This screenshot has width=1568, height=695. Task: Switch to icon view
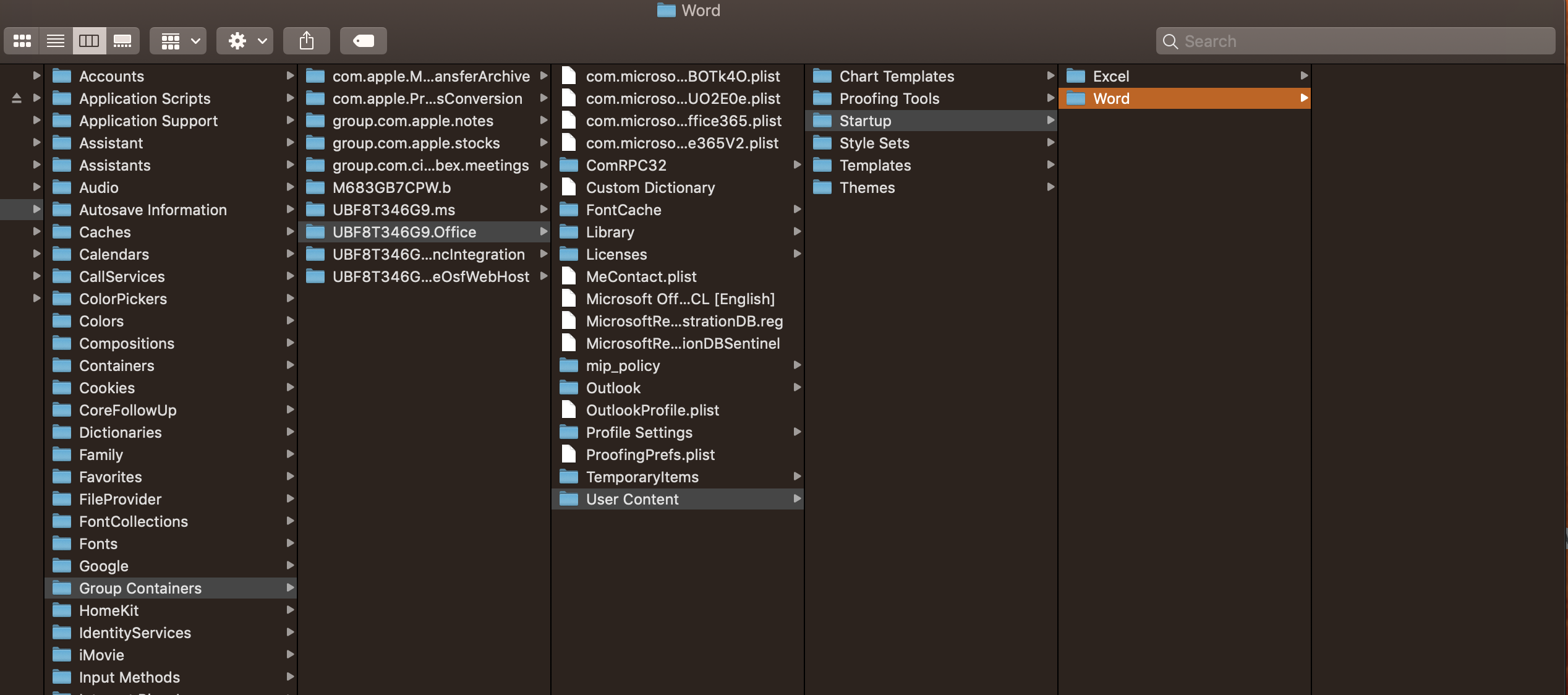click(22, 41)
